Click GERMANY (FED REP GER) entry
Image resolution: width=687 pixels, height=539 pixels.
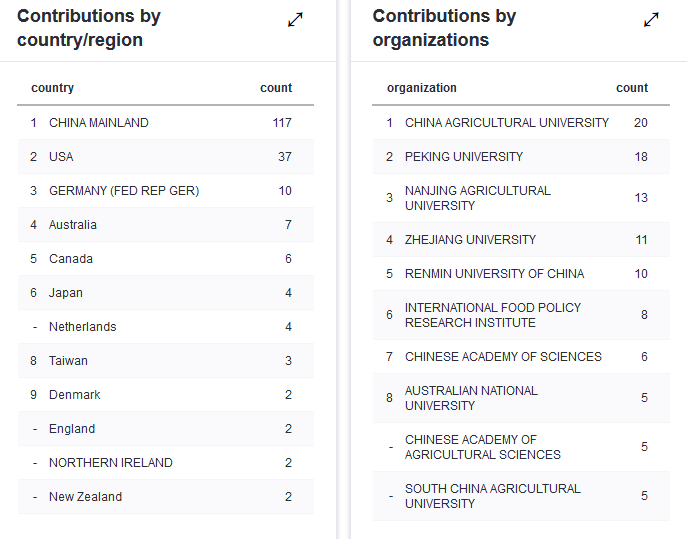124,191
